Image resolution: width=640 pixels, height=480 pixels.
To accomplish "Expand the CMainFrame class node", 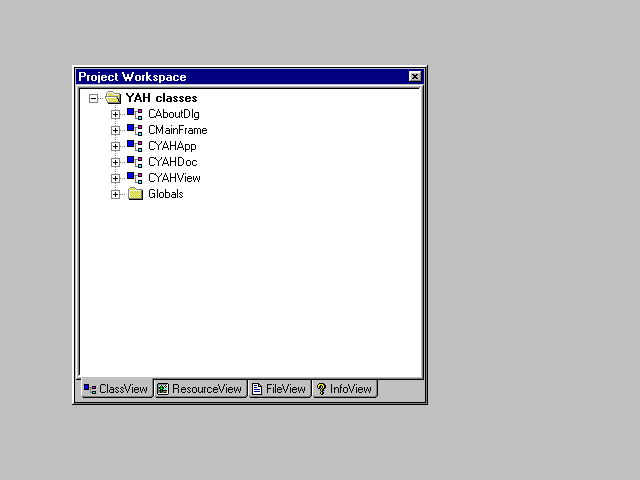I will (x=116, y=130).
